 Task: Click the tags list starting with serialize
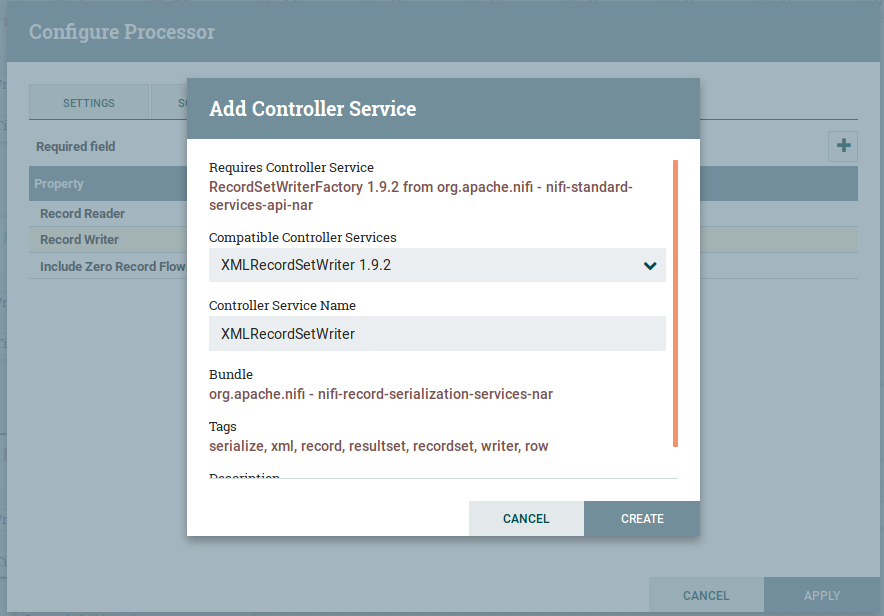pyautogui.click(x=378, y=446)
